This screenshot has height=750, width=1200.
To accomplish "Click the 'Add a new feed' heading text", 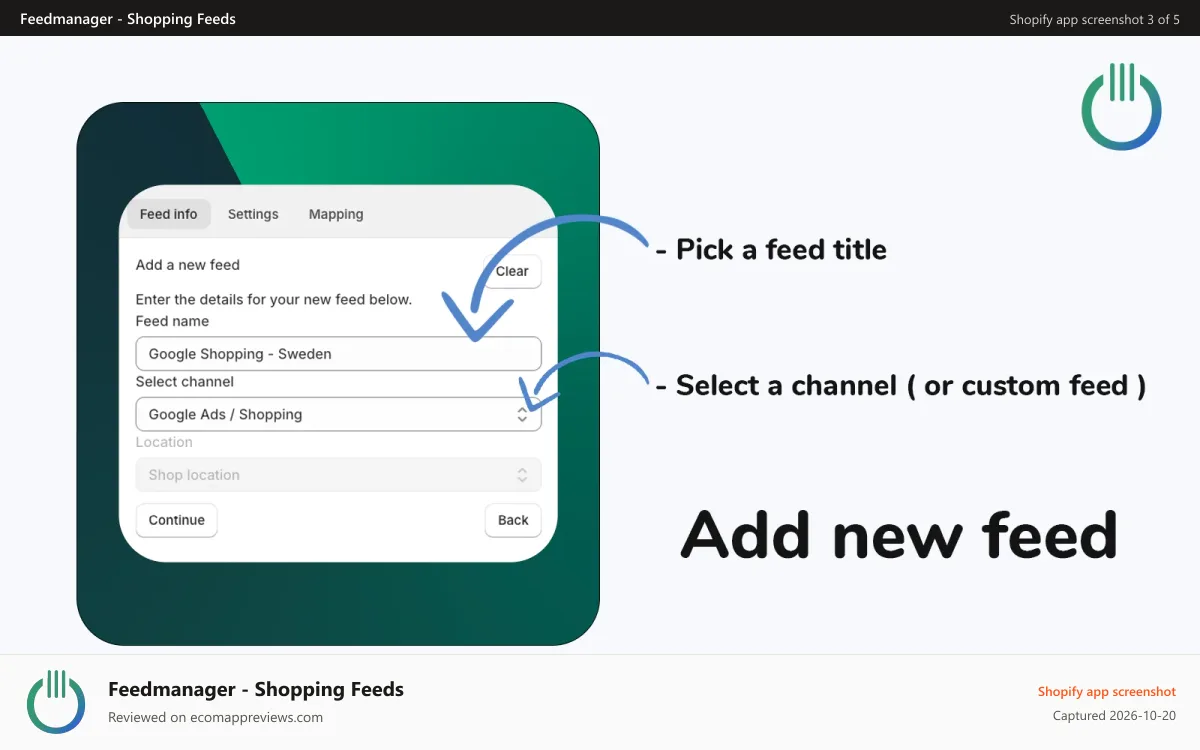I will click(x=188, y=265).
